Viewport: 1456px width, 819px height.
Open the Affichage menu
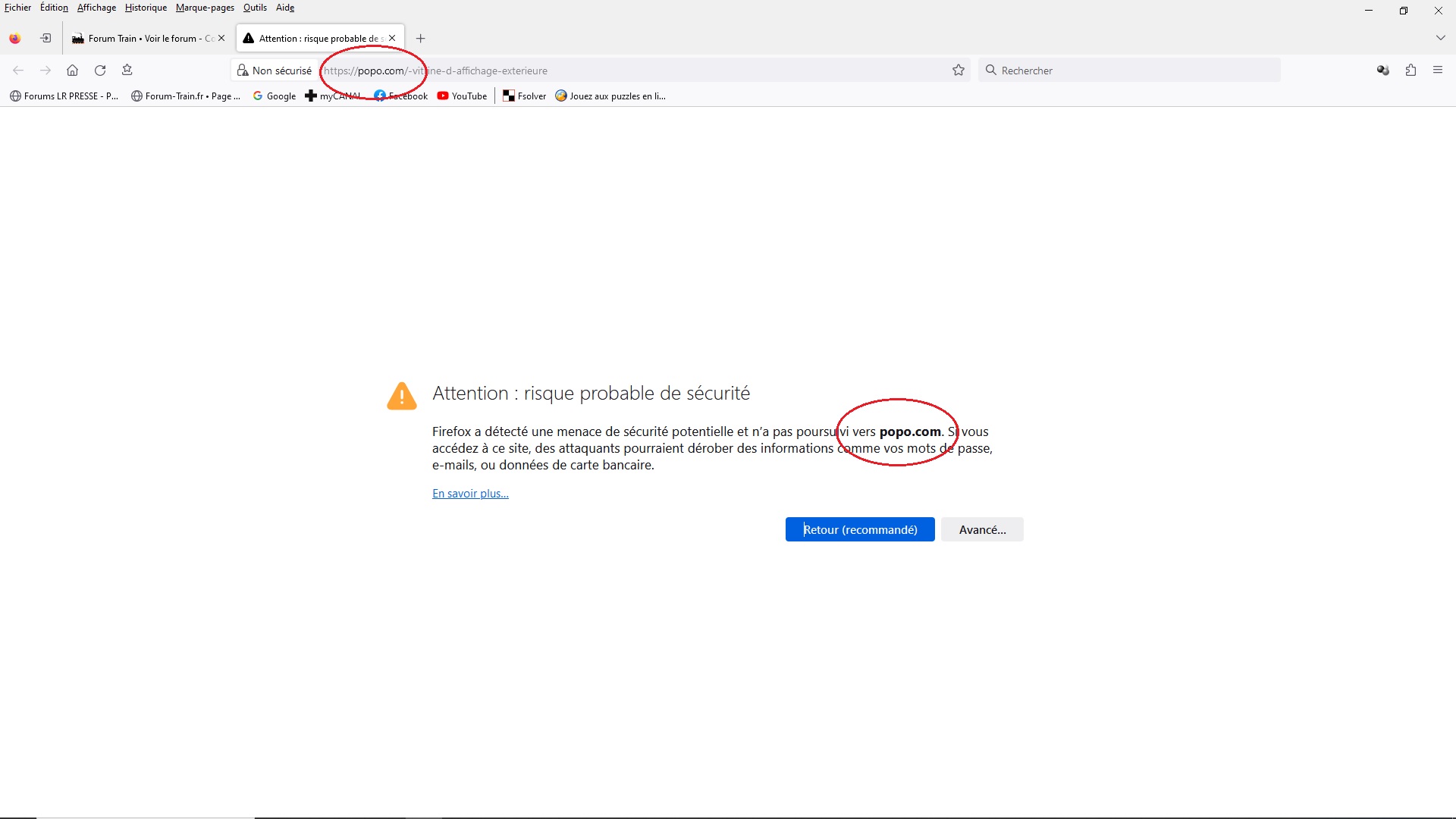(96, 8)
